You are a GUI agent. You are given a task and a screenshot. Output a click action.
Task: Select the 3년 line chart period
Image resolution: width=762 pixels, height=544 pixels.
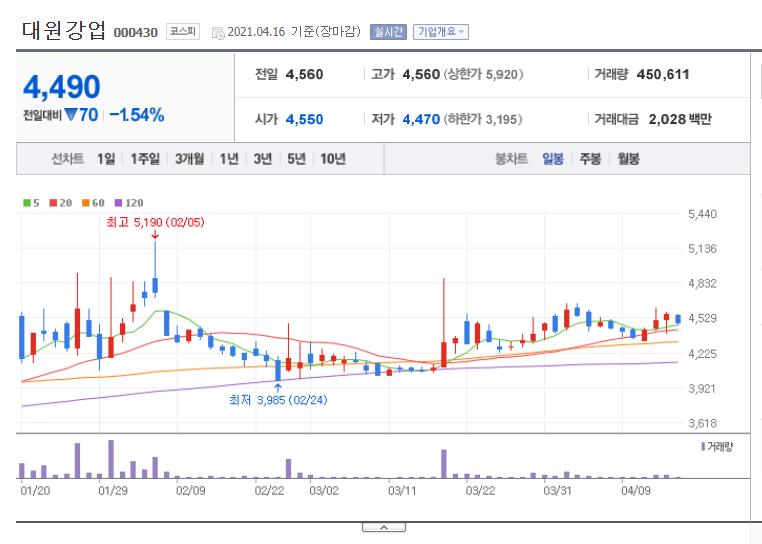click(262, 158)
